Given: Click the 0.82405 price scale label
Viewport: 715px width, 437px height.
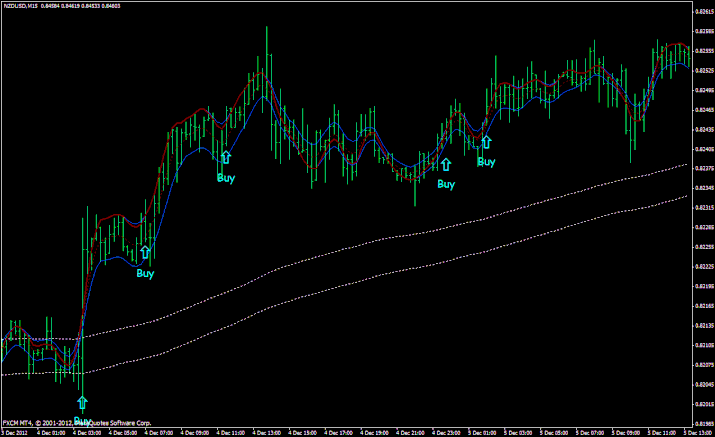Looking at the screenshot, I should 704,149.
